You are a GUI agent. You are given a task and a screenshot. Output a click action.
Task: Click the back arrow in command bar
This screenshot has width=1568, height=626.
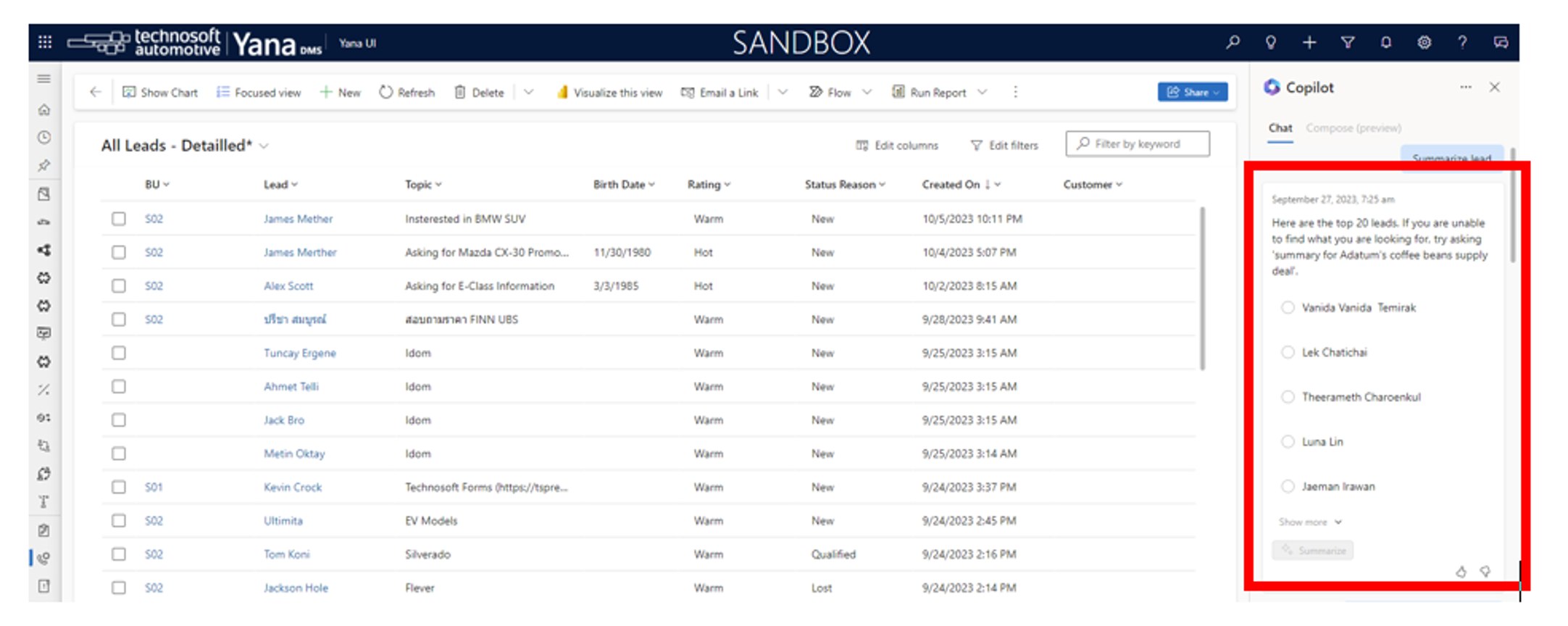coord(95,92)
